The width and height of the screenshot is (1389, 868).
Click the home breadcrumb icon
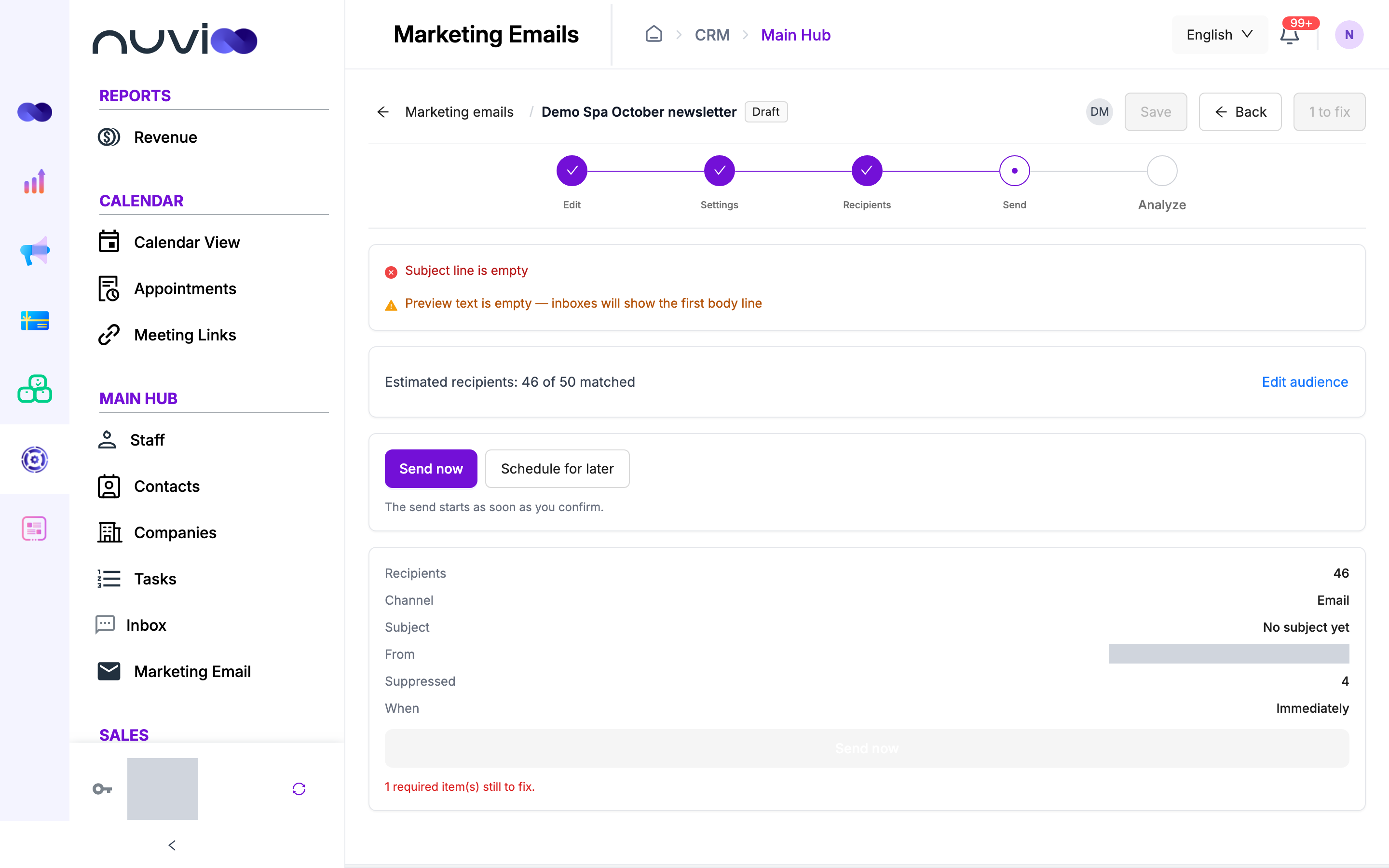click(654, 34)
